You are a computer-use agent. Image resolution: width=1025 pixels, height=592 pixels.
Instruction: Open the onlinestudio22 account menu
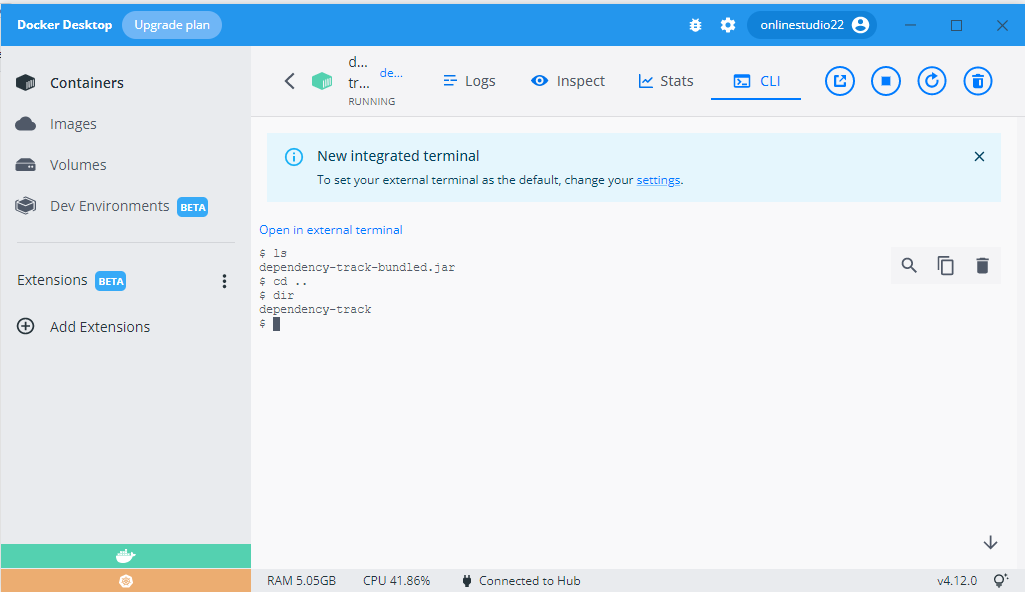(x=811, y=24)
